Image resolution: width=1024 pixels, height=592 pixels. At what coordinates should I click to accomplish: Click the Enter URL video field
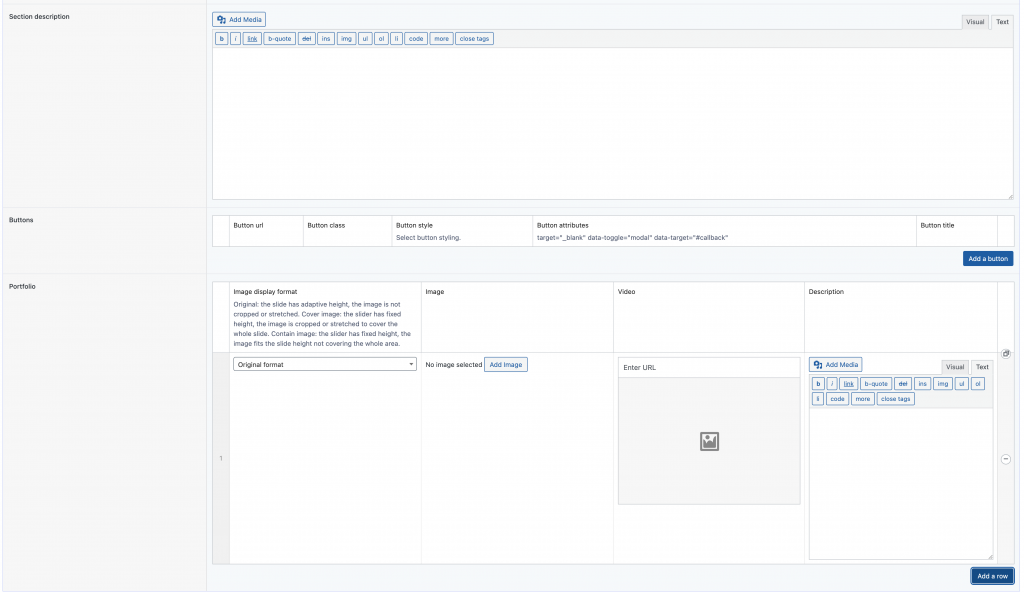709,367
